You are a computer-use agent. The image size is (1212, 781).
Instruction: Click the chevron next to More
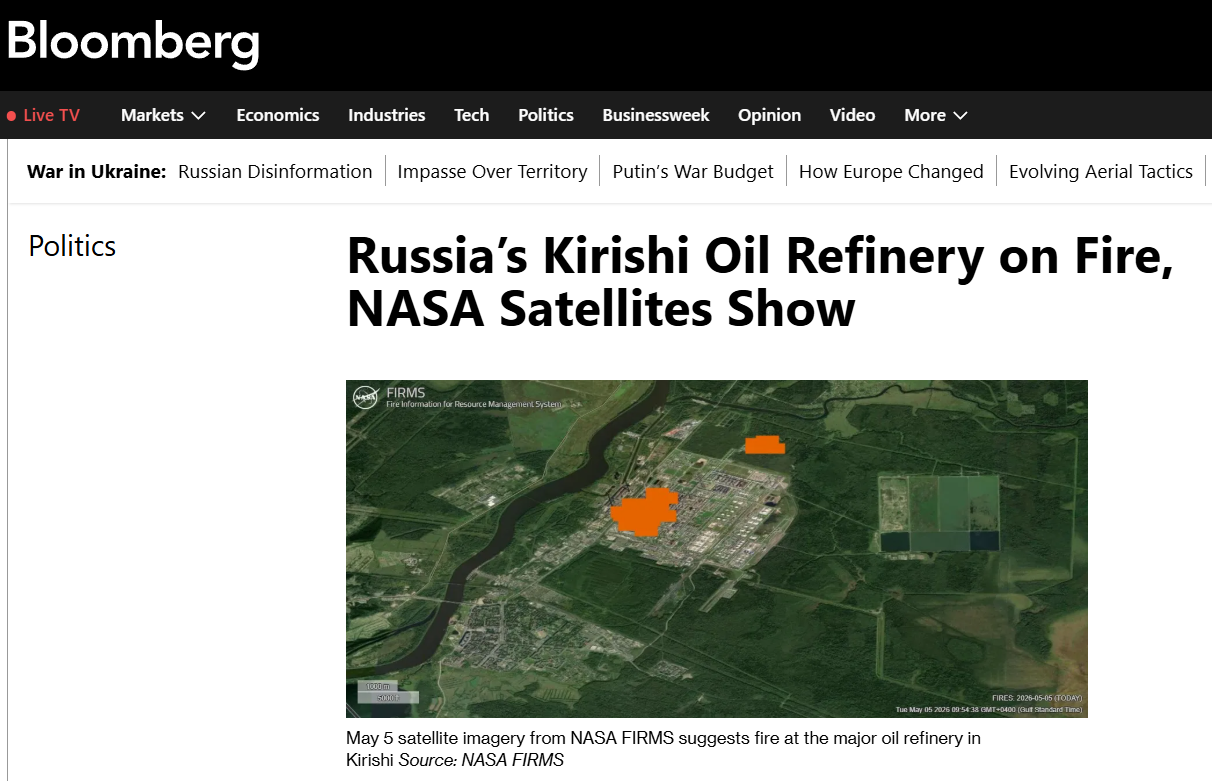(x=961, y=116)
